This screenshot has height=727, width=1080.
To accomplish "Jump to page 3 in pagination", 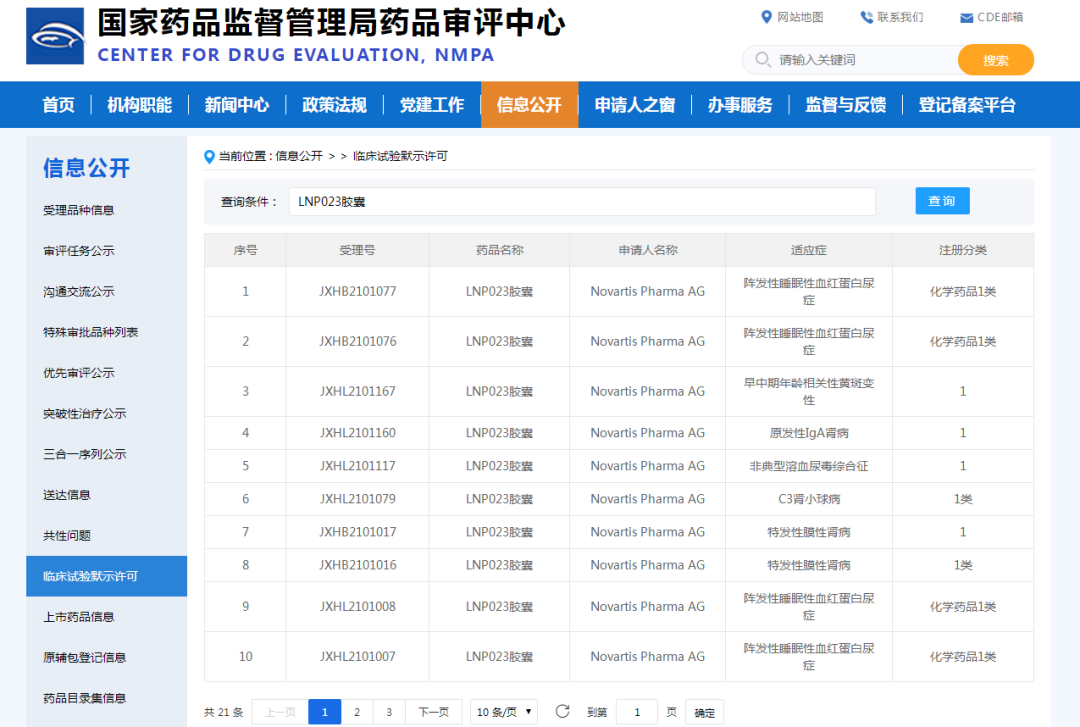I will [x=388, y=711].
